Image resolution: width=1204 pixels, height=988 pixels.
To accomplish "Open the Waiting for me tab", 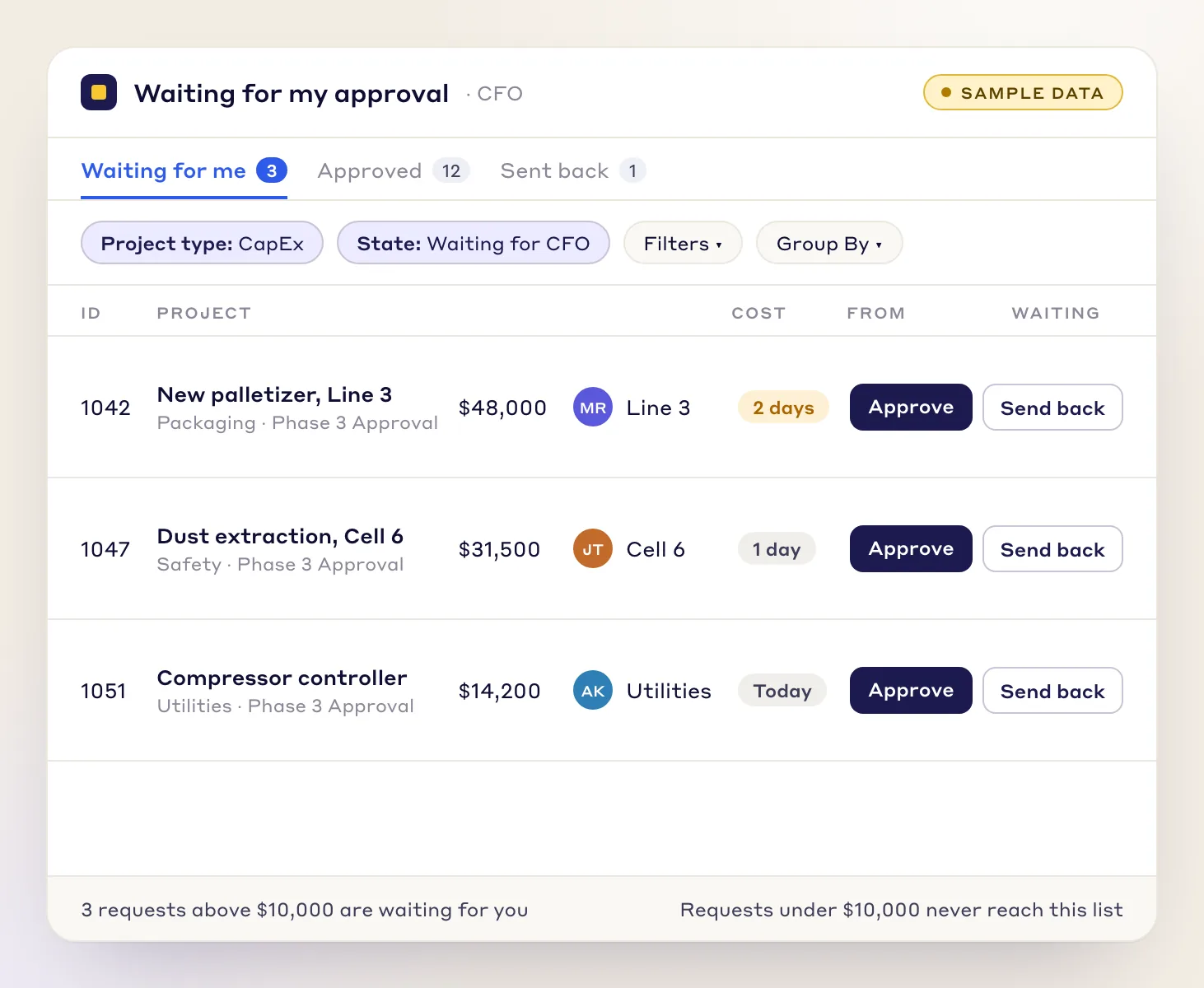I will coord(184,171).
